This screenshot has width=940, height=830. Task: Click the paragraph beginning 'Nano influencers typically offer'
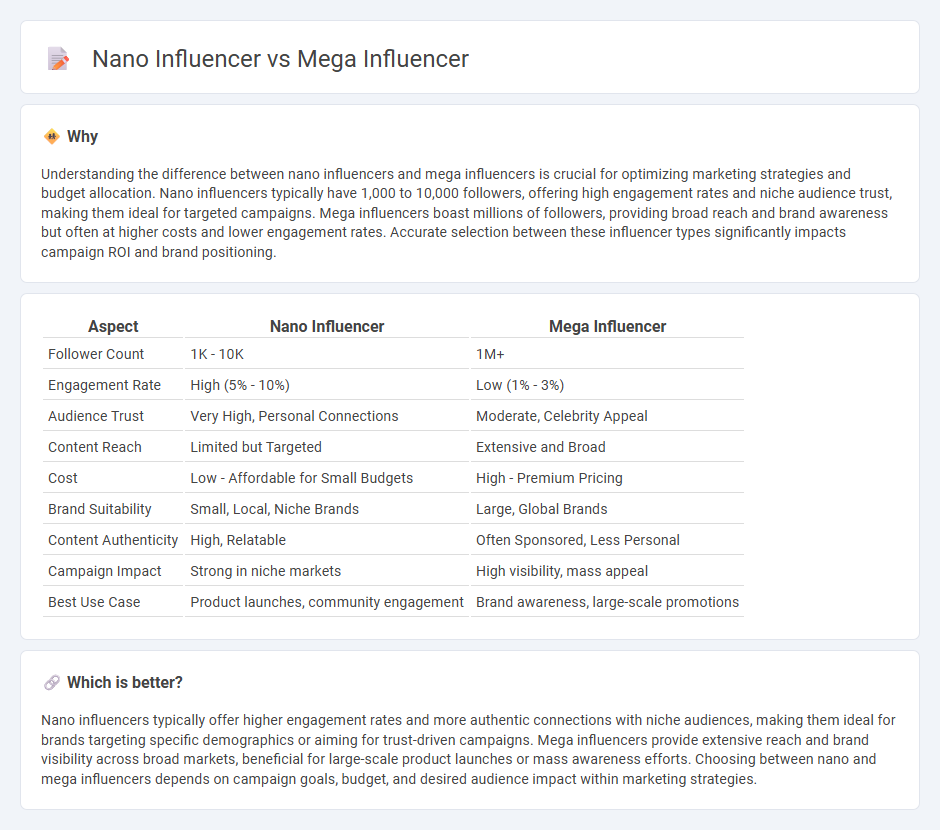(x=469, y=749)
